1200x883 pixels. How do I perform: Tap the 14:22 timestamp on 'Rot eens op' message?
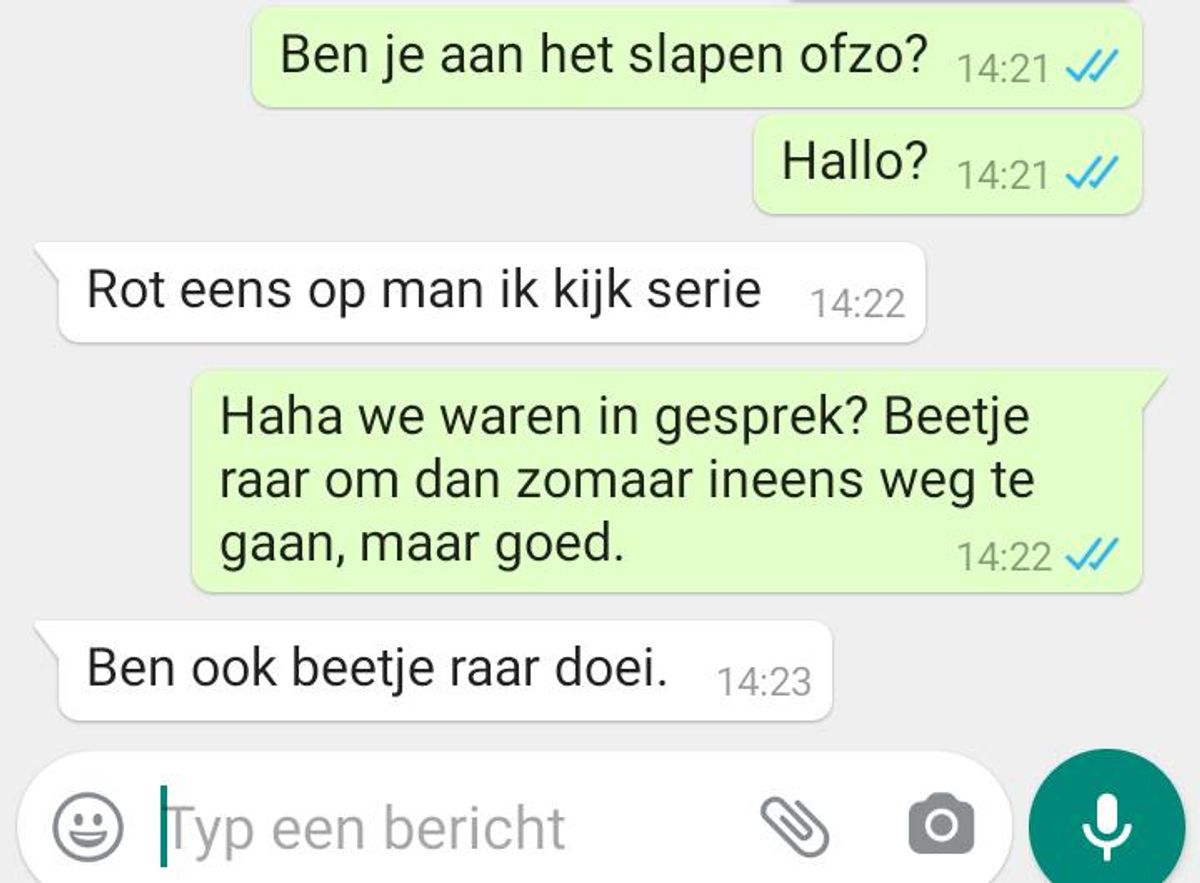tap(857, 303)
